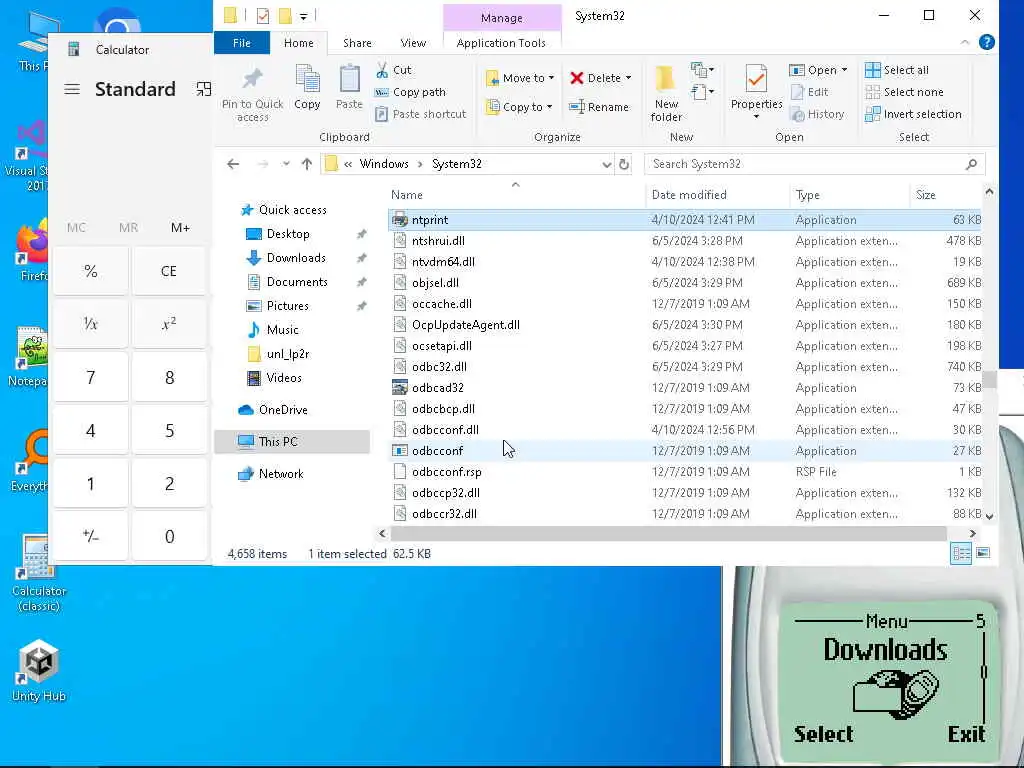The height and width of the screenshot is (768, 1024).
Task: Collapse the ribbon with chevron
Action: click(x=965, y=42)
